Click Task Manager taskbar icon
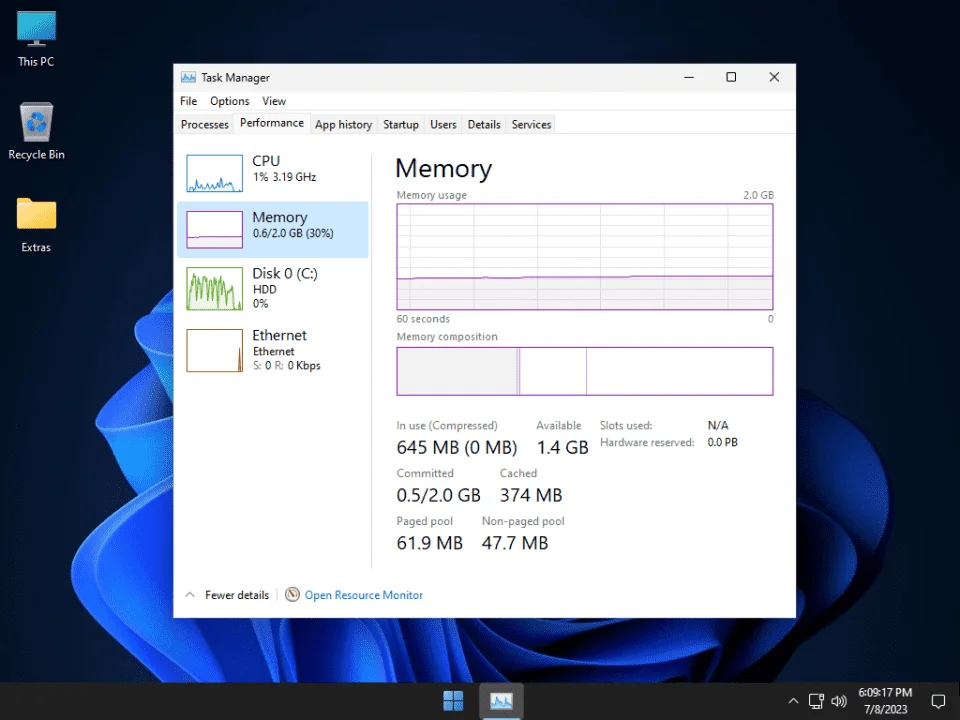The width and height of the screenshot is (960, 720). pos(501,700)
